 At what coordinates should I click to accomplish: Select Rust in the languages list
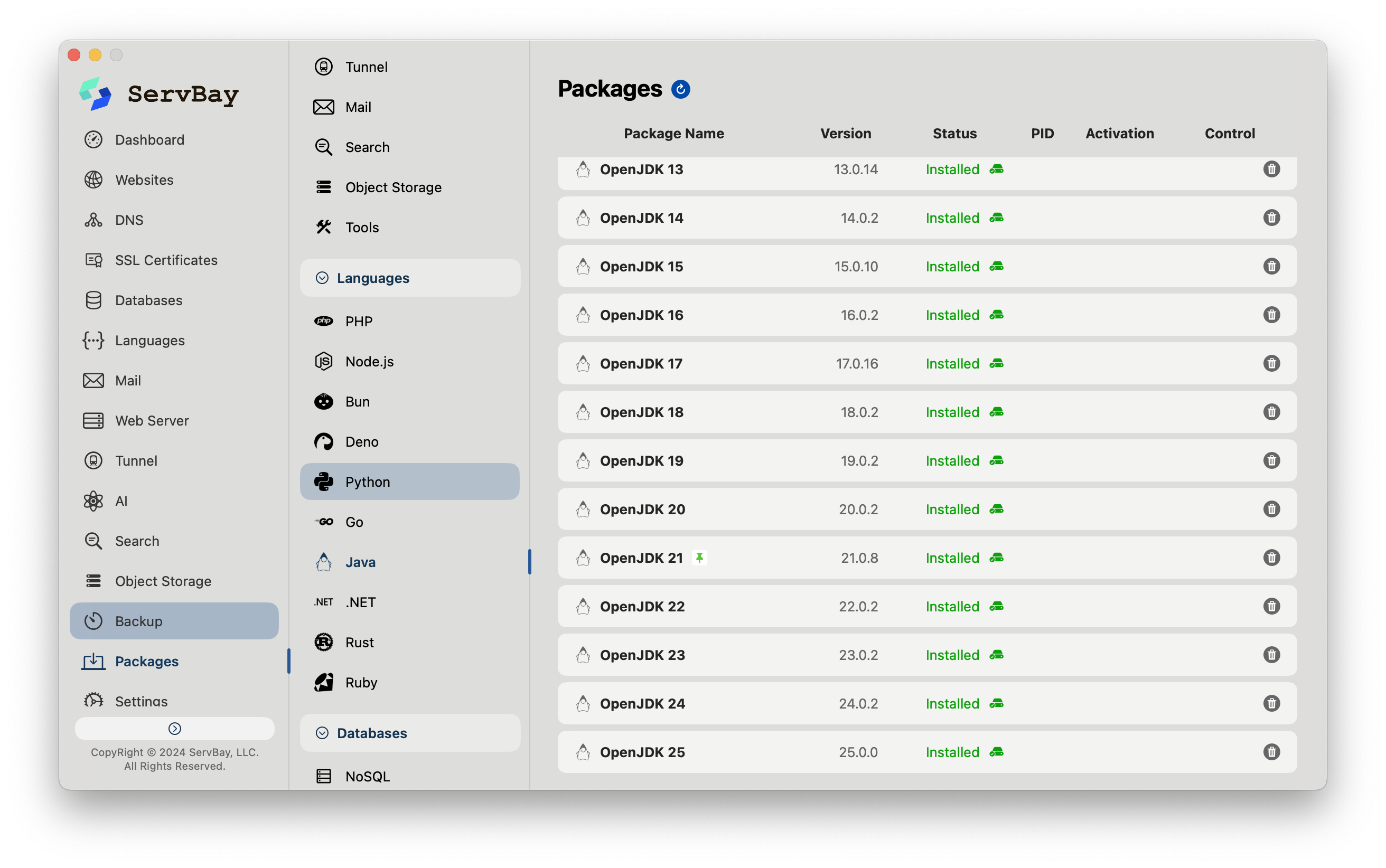point(359,643)
